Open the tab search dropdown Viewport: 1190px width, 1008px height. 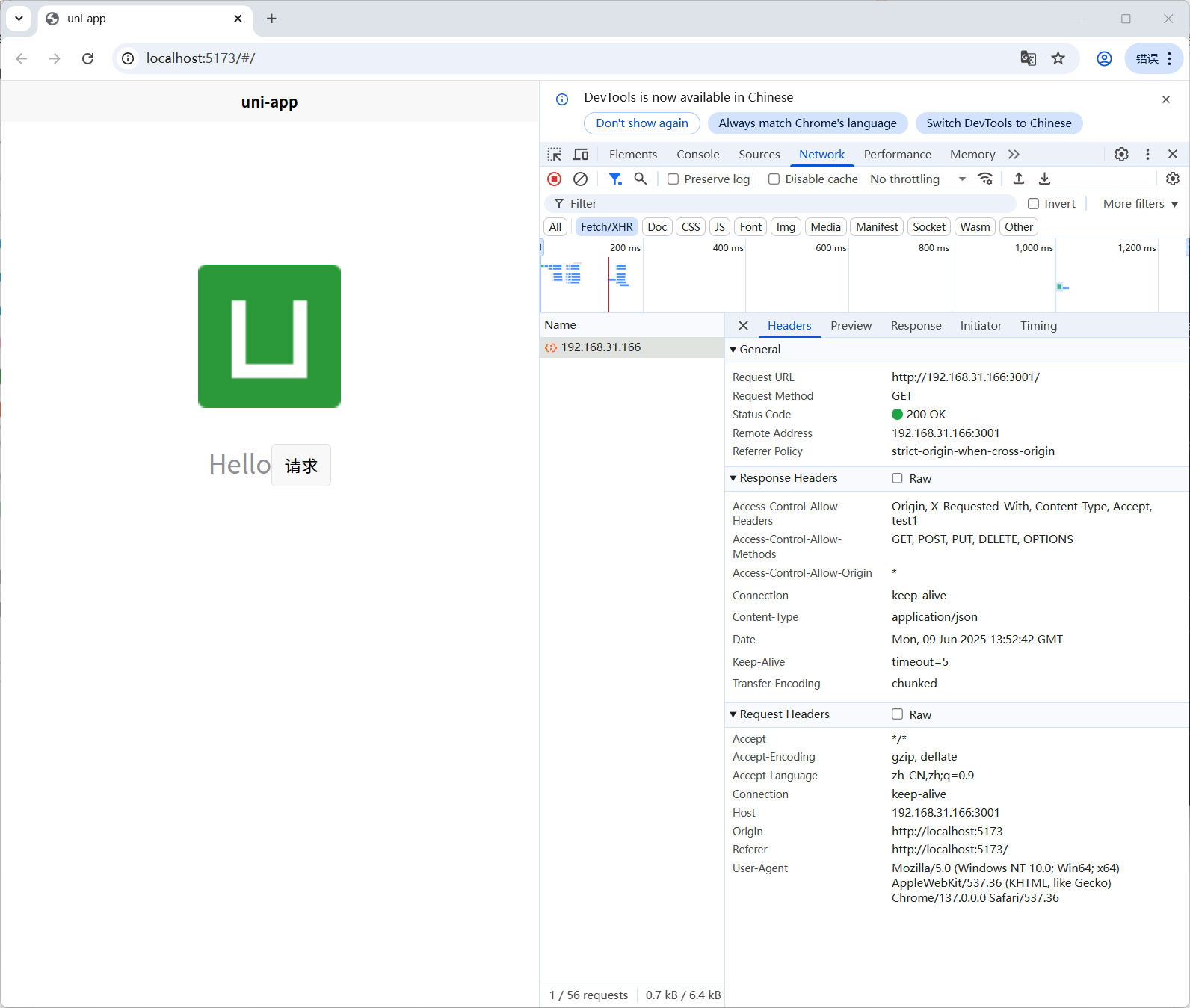pos(19,19)
